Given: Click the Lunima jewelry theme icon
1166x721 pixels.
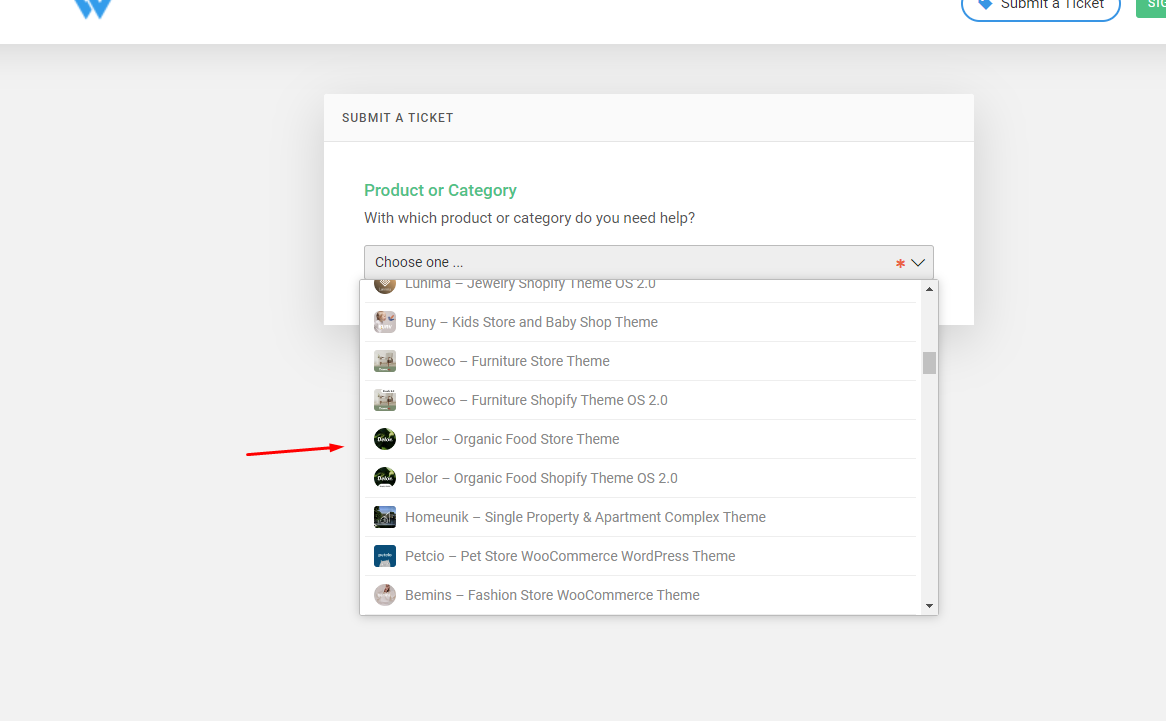Looking at the screenshot, I should pos(384,286).
